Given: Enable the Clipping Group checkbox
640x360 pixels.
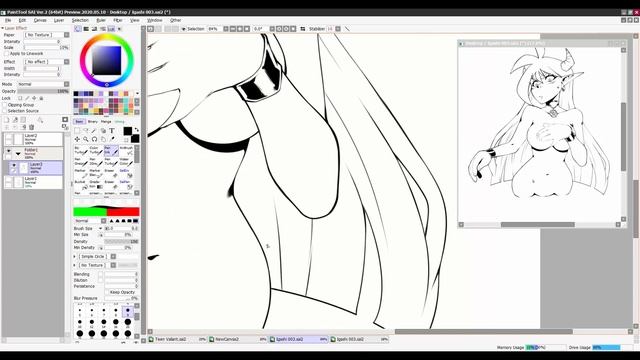Looking at the screenshot, I should pyautogui.click(x=4, y=105).
